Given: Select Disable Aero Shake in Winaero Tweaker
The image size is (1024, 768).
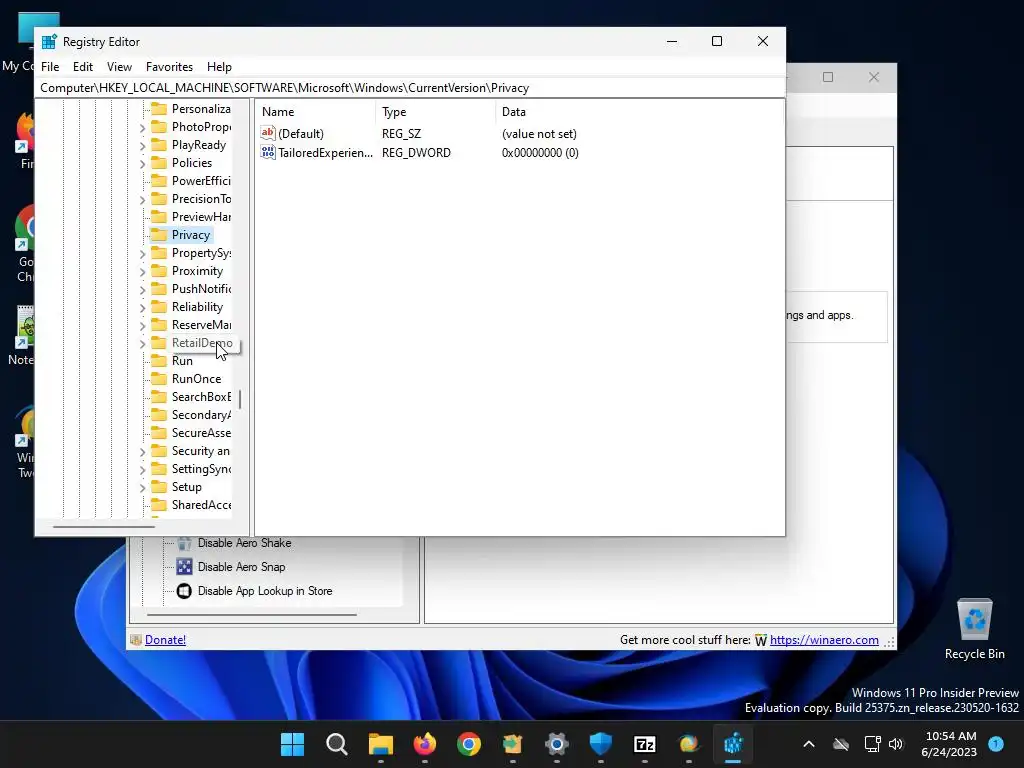Looking at the screenshot, I should click(244, 543).
